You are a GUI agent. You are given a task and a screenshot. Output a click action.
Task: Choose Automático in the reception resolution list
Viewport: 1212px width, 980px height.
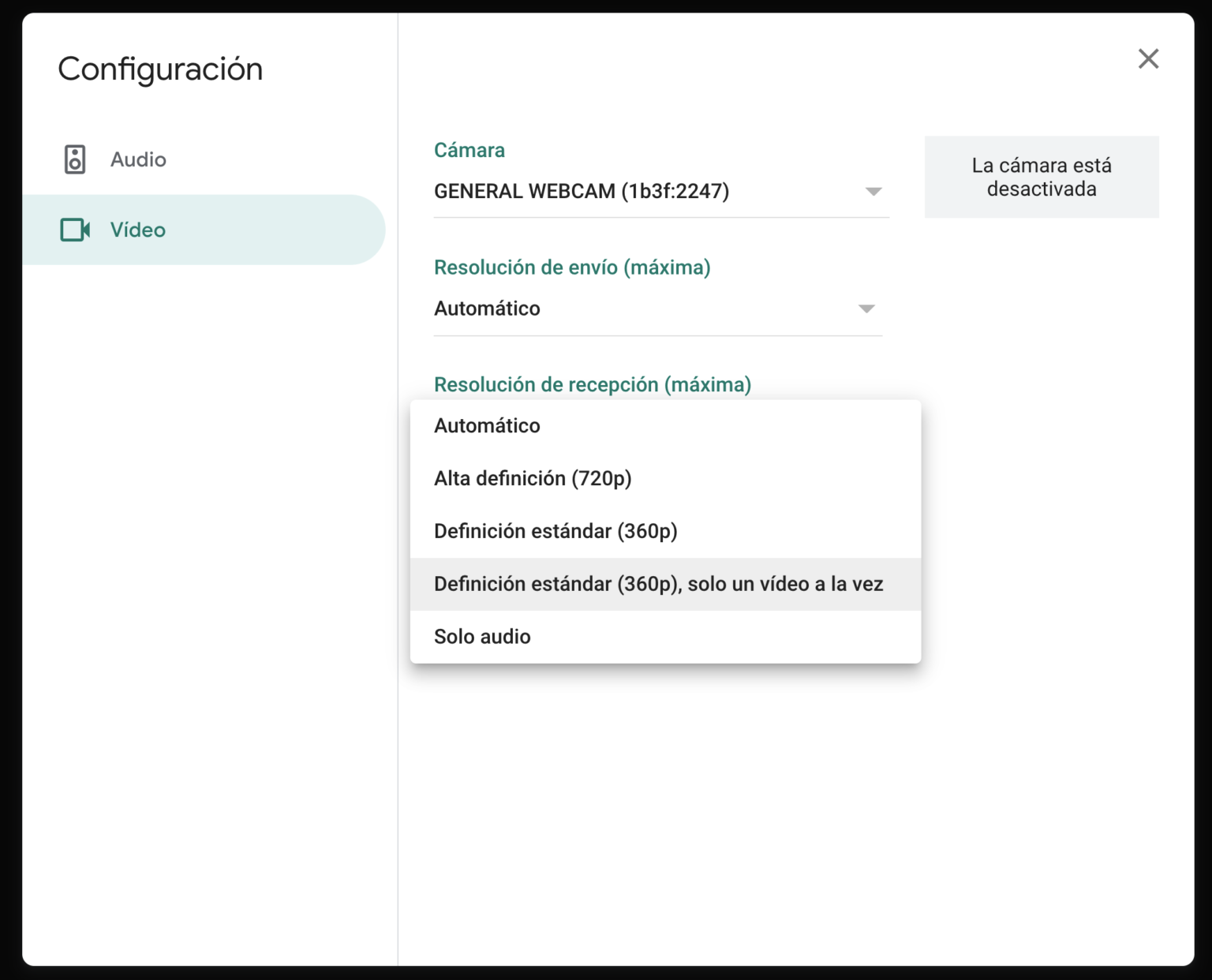665,426
